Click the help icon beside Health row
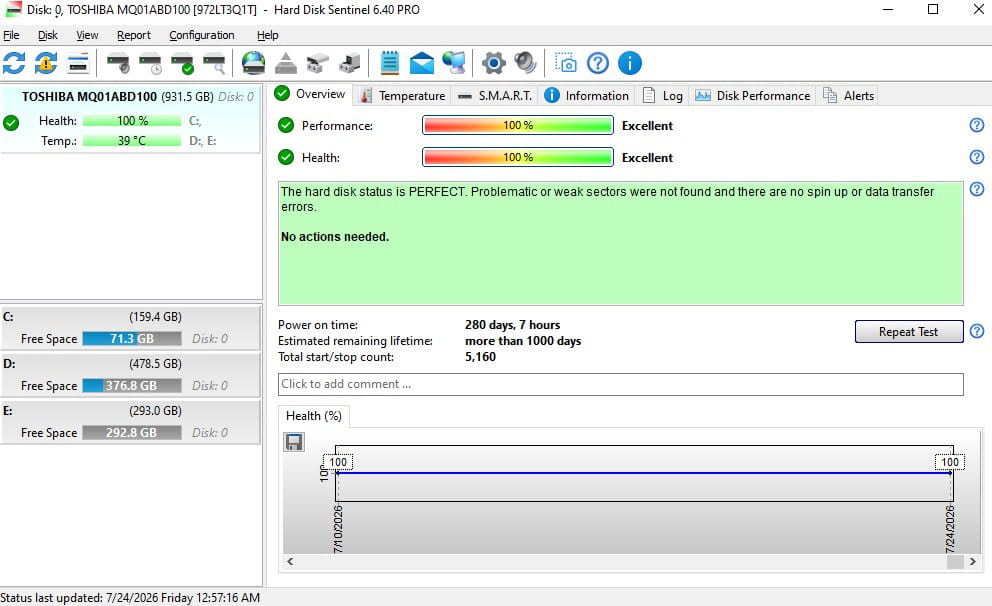992x606 pixels. (977, 157)
